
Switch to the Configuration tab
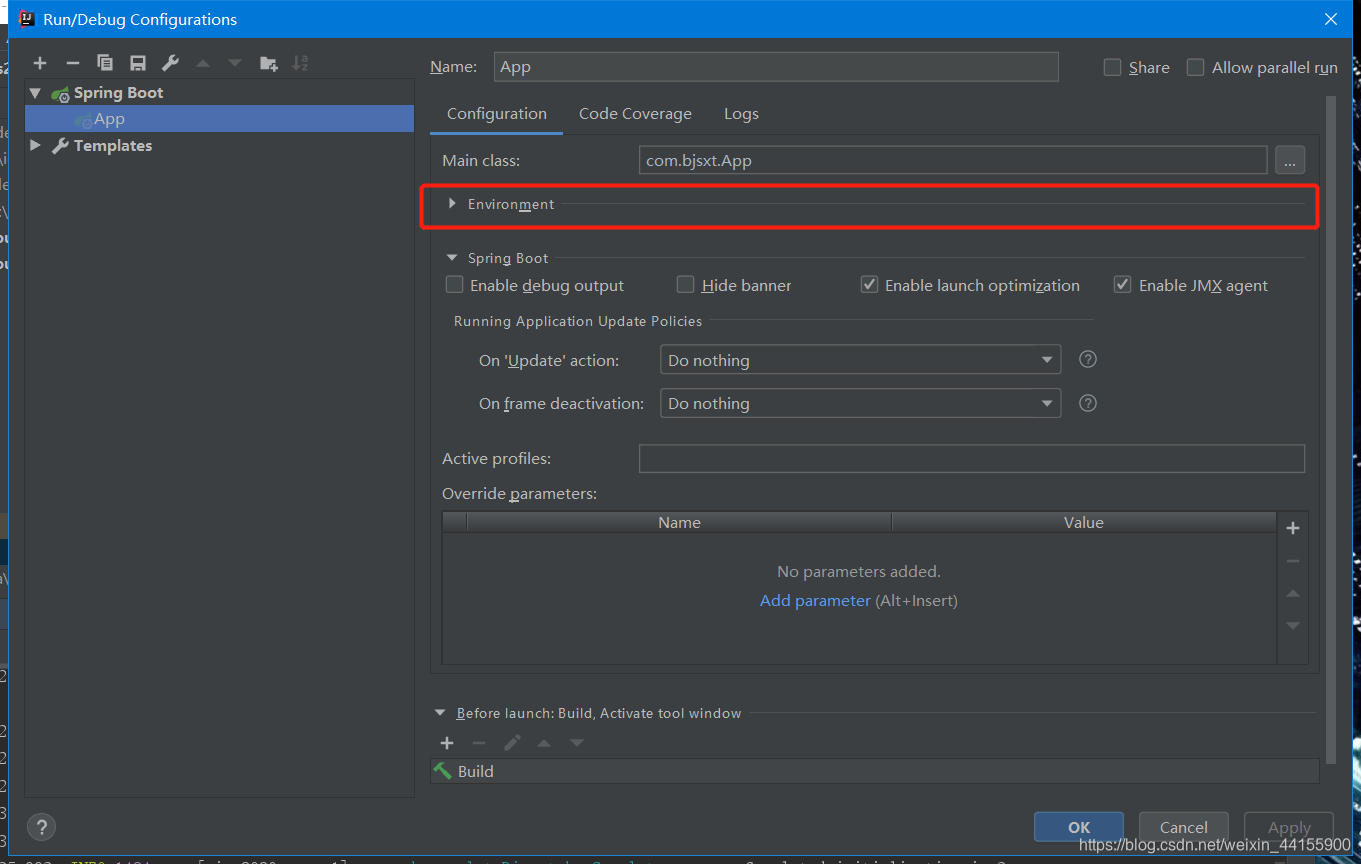(x=497, y=114)
